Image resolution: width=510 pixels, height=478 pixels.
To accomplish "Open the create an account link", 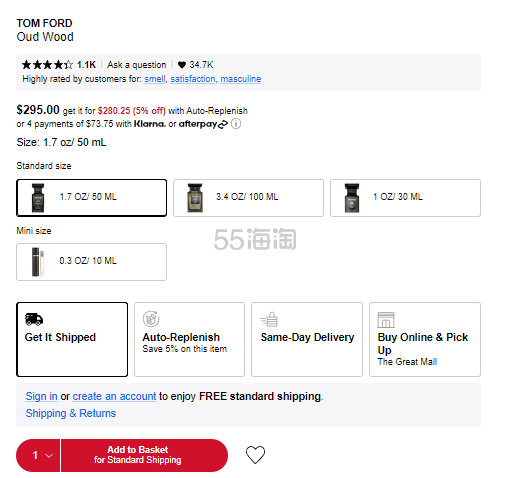I will pyautogui.click(x=114, y=396).
